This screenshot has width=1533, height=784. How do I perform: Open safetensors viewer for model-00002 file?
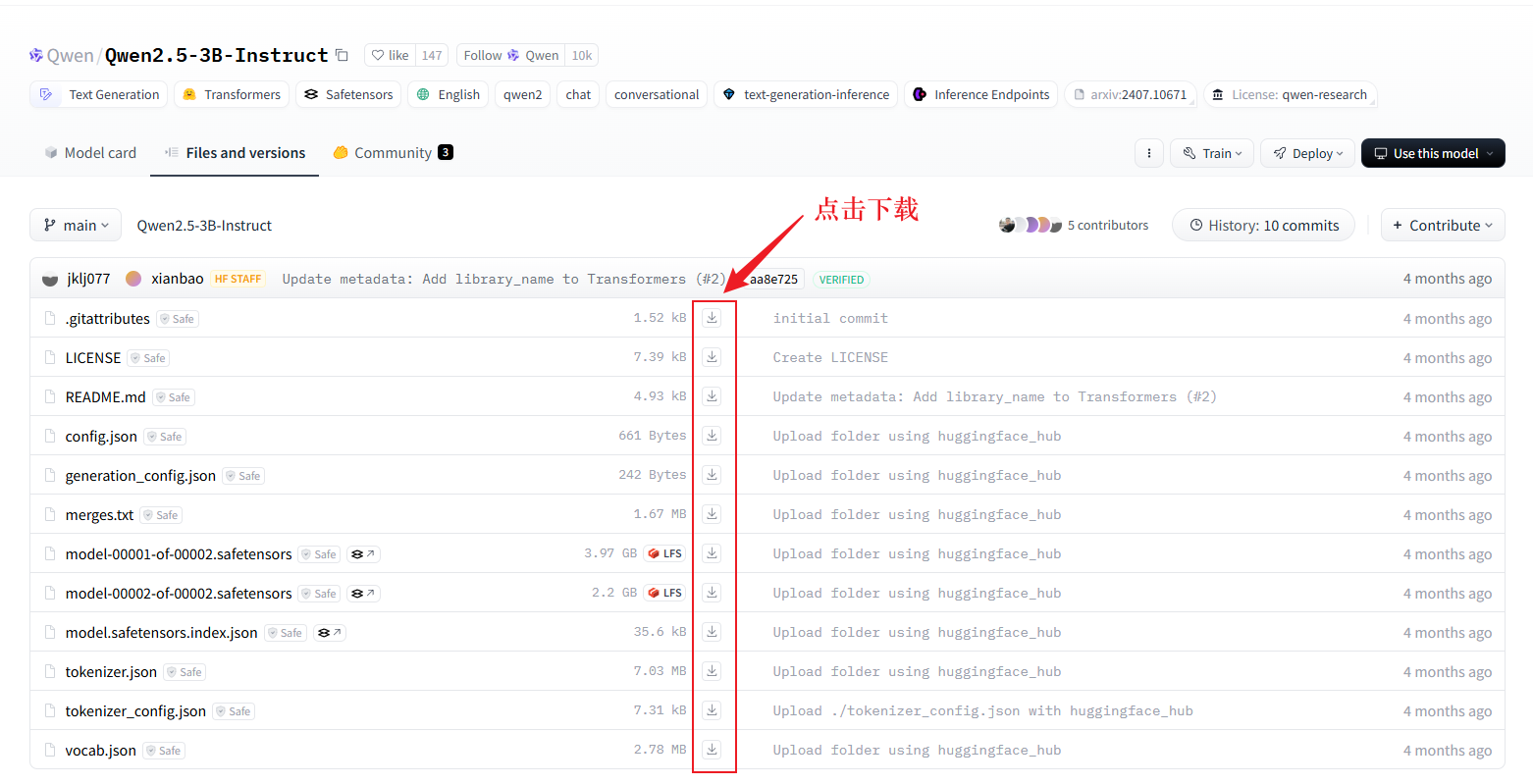tap(363, 594)
